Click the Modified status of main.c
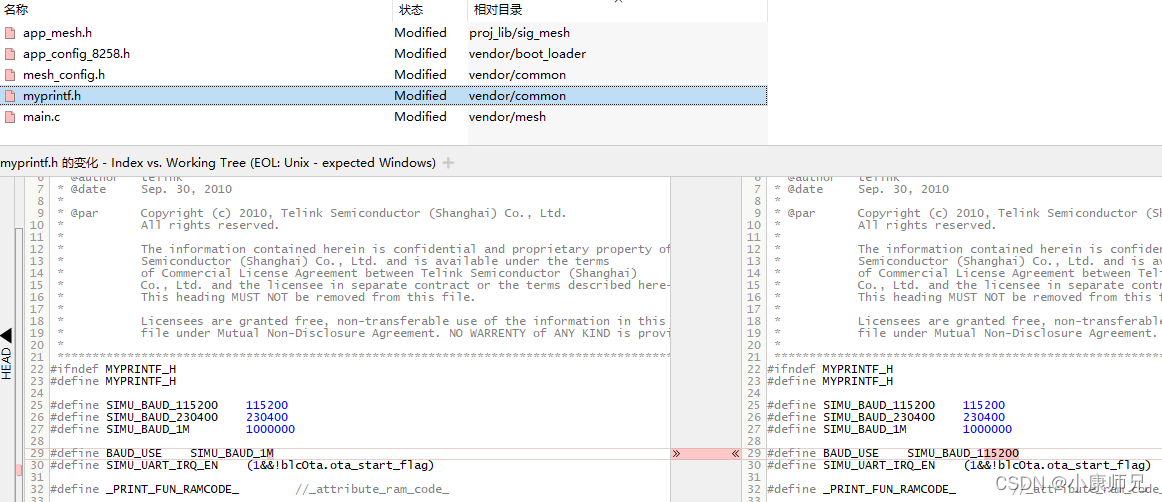 [x=420, y=117]
